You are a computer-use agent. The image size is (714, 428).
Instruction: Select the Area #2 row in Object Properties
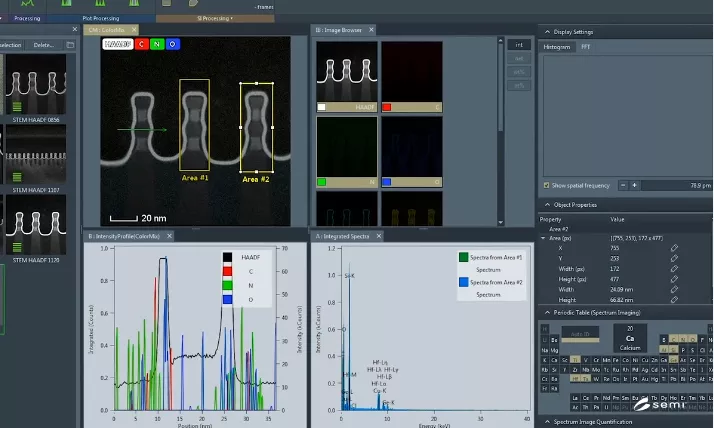click(625, 229)
